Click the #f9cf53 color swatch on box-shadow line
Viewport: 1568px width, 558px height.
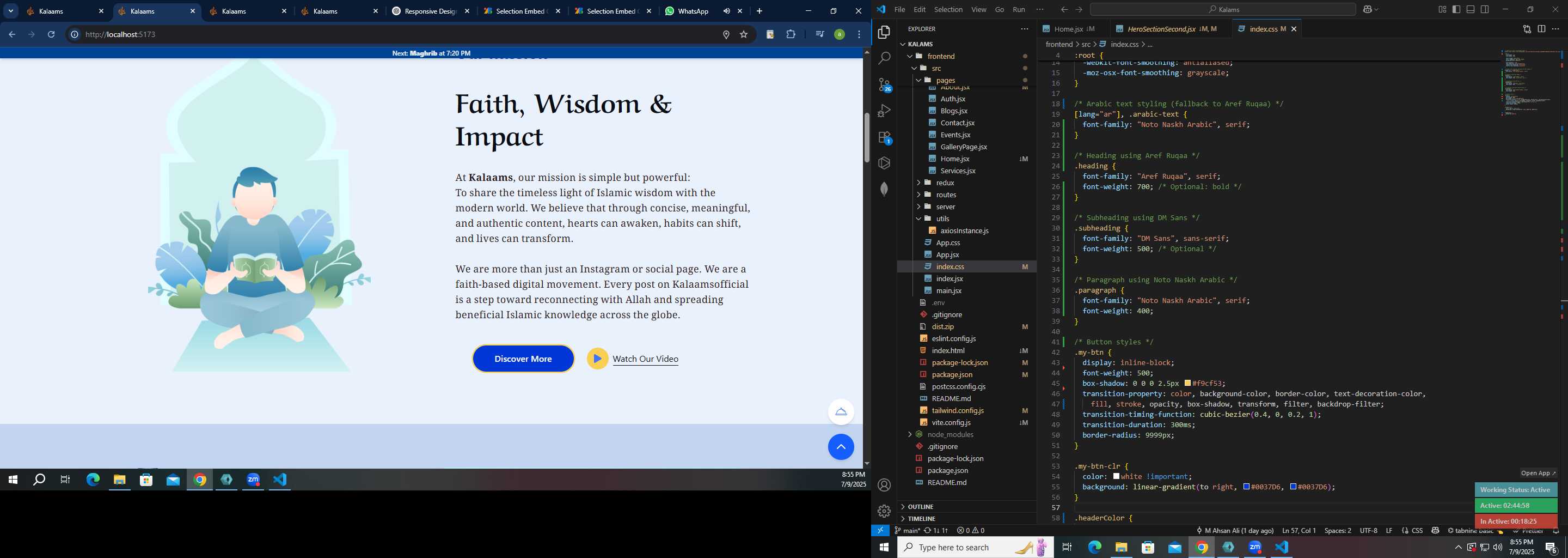(x=1187, y=383)
